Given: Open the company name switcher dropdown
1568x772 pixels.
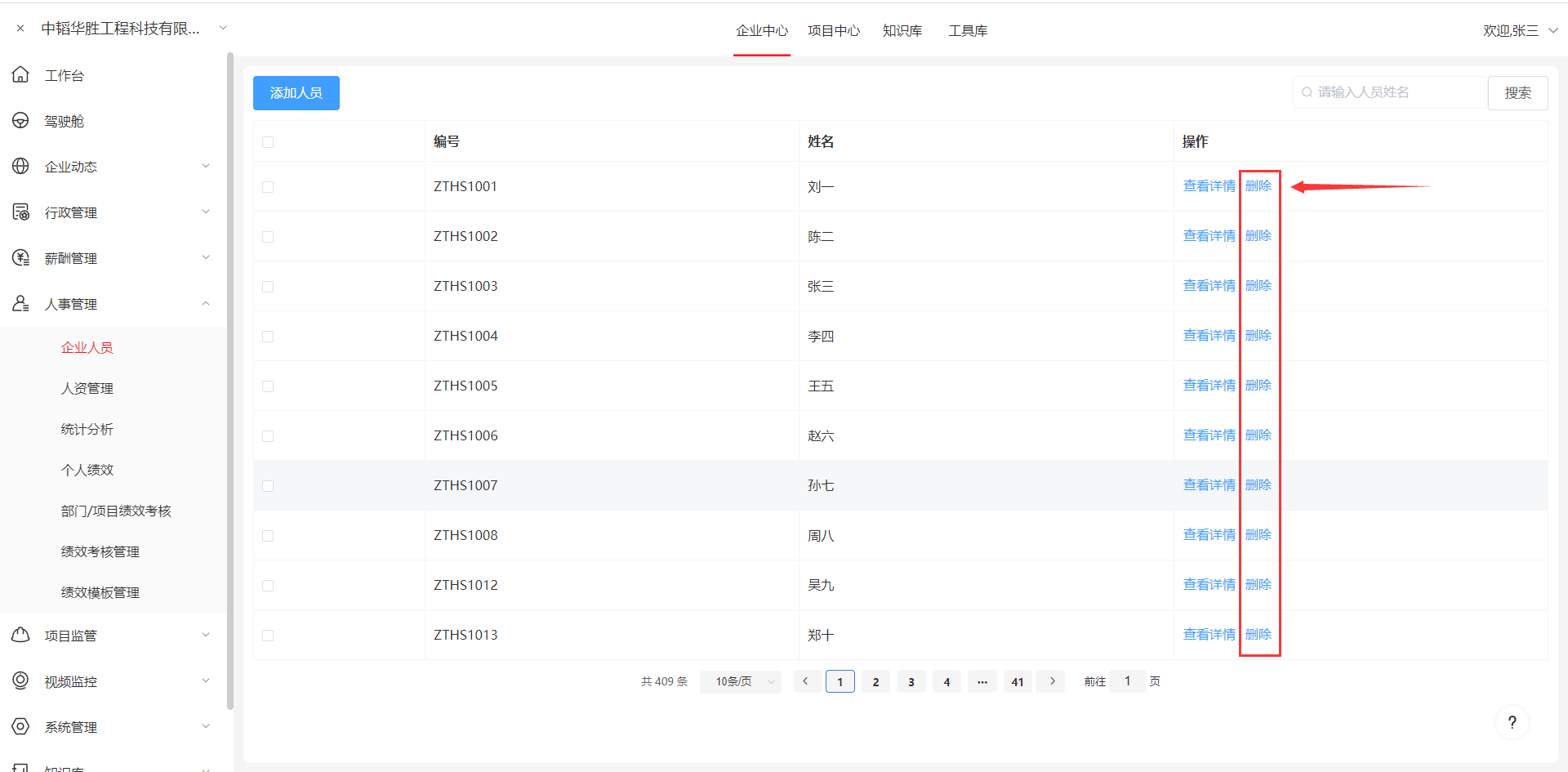Looking at the screenshot, I should 223,28.
